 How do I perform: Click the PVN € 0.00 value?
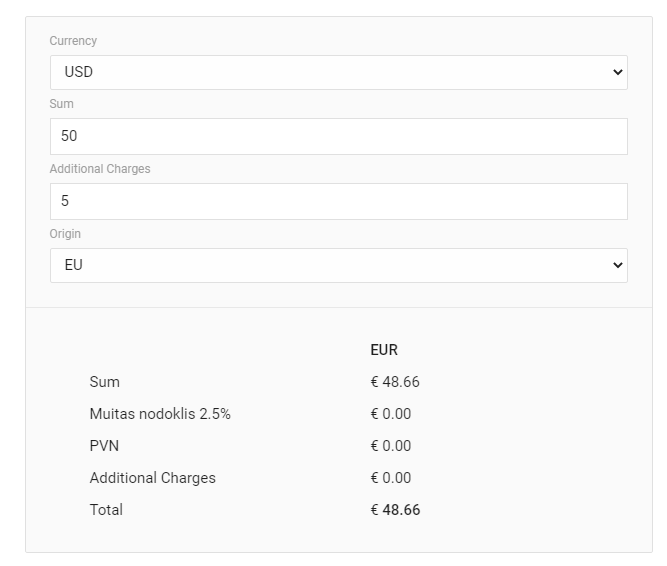click(390, 446)
